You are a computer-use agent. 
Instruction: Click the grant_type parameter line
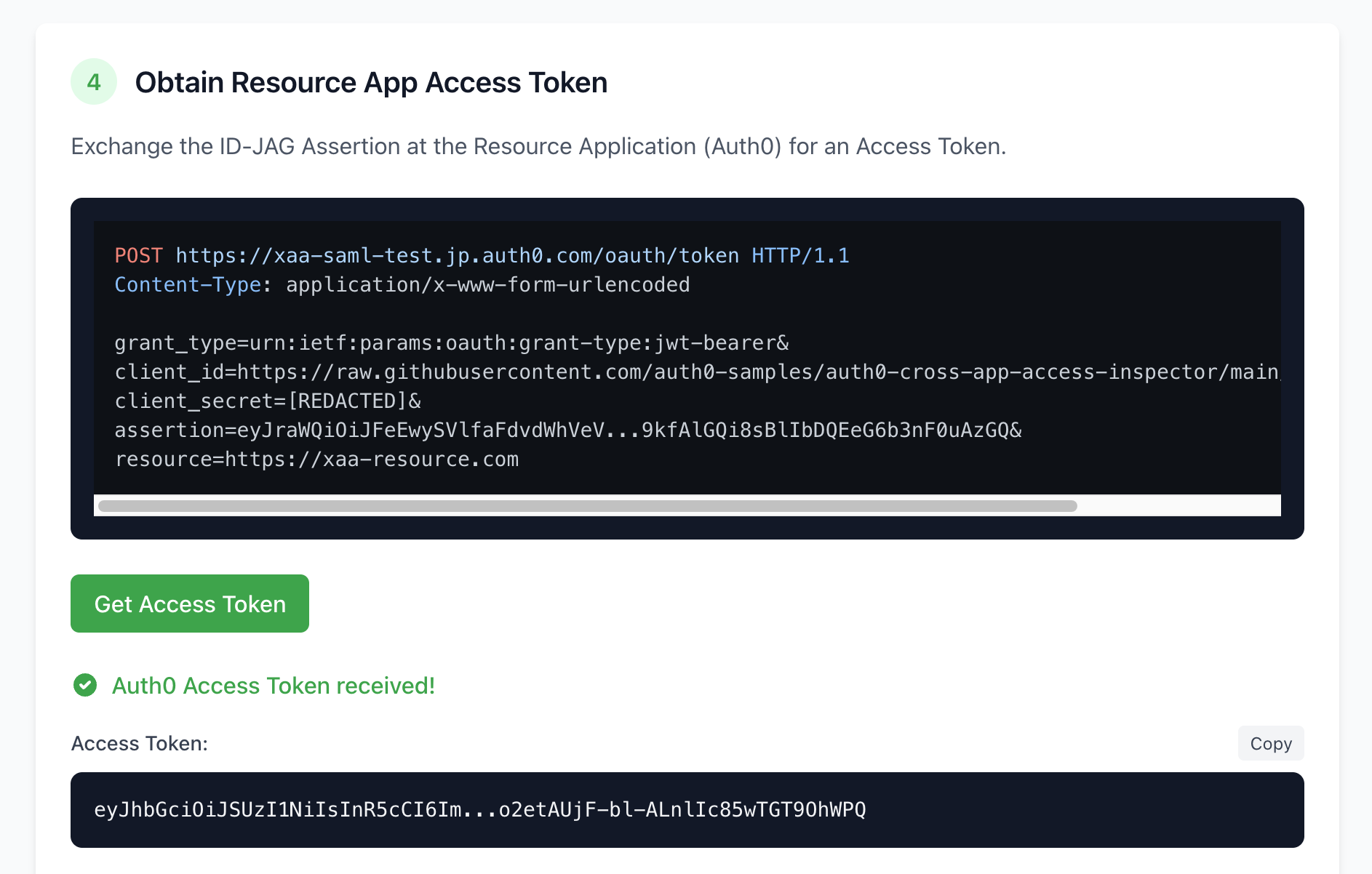452,343
